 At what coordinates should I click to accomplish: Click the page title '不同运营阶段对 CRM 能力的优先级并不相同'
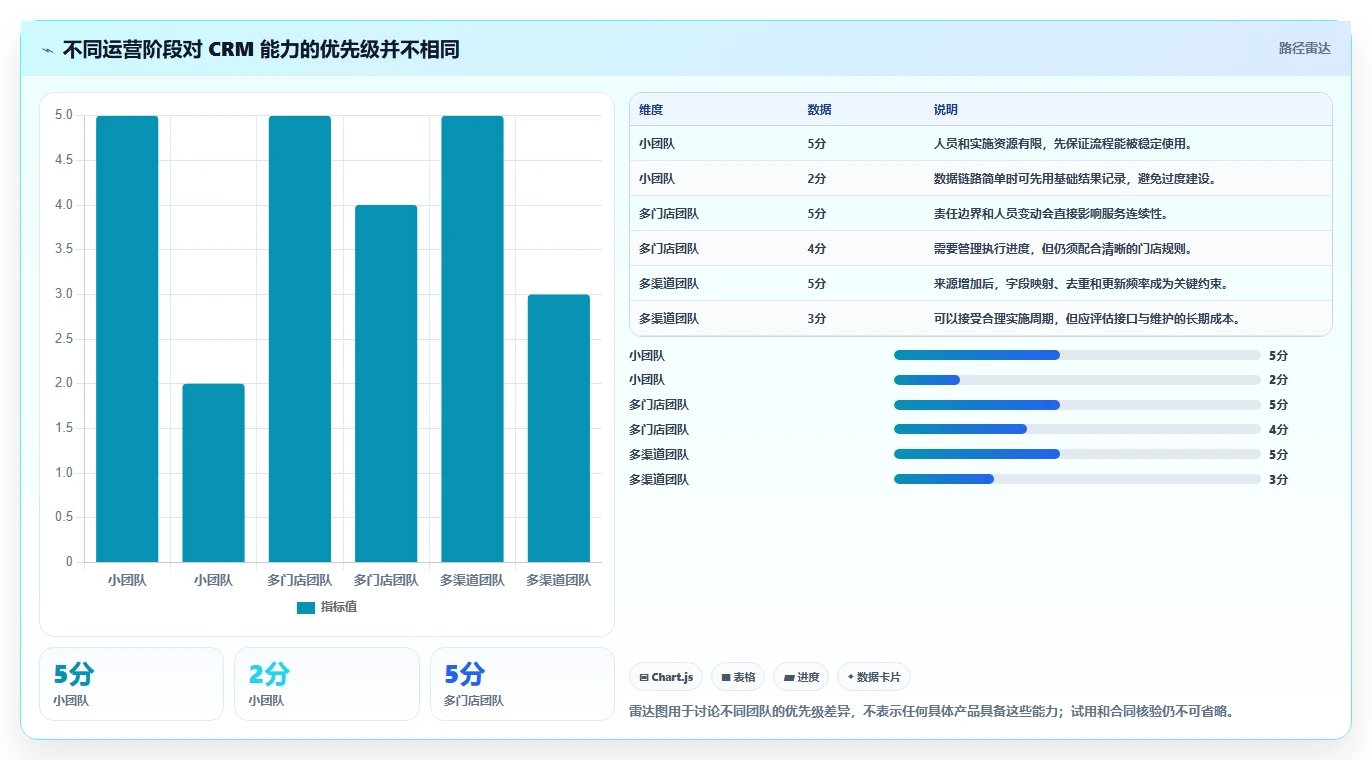coord(261,50)
